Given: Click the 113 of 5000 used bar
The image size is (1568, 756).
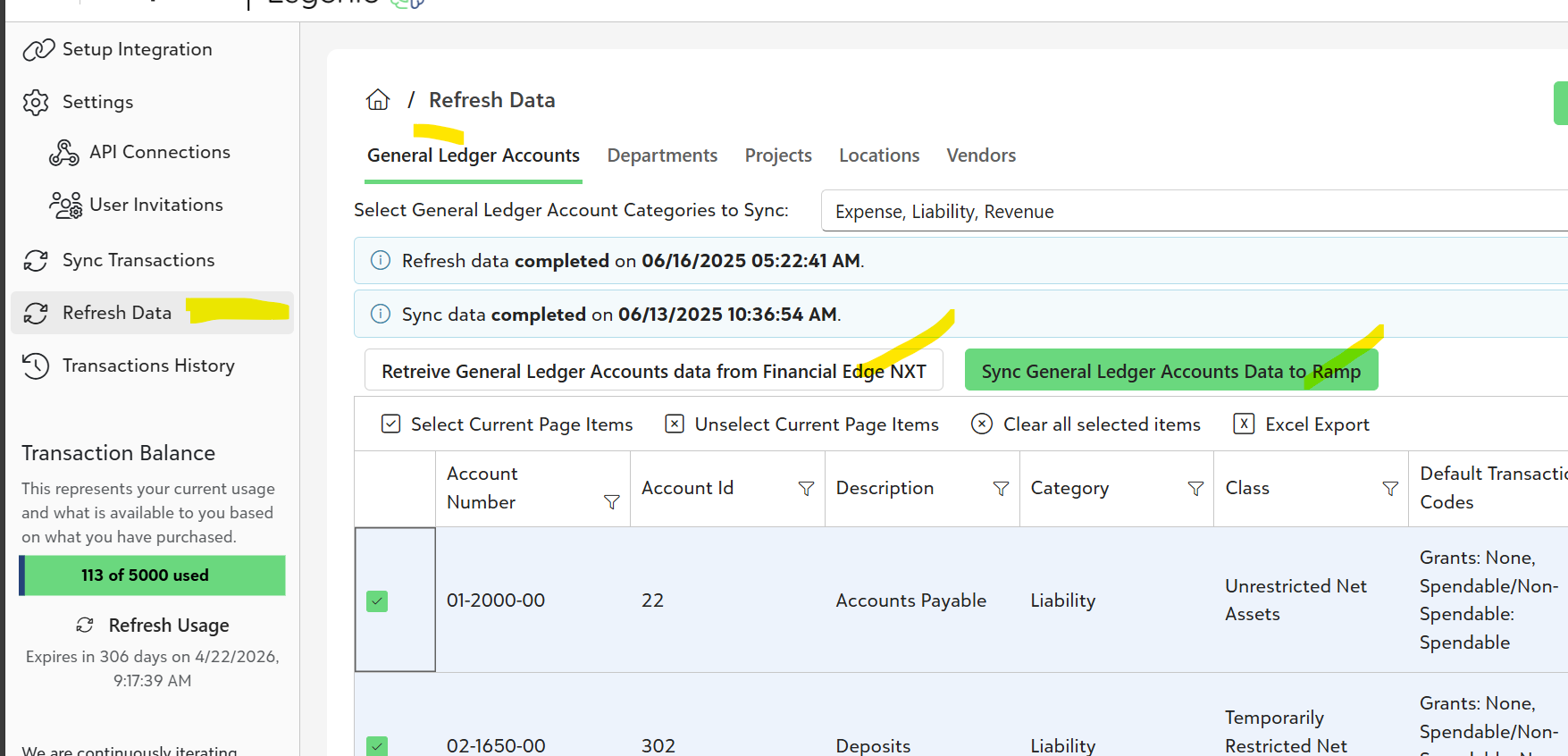Looking at the screenshot, I should pos(153,575).
